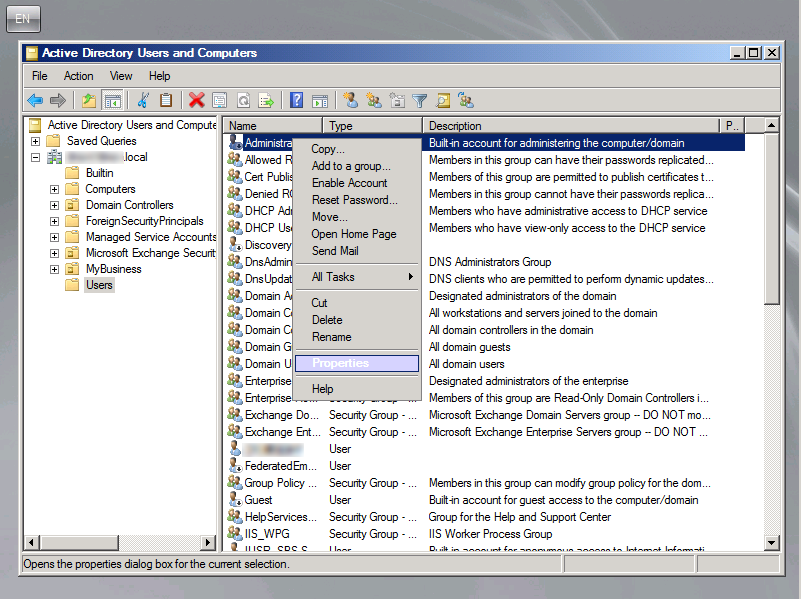The height and width of the screenshot is (599, 801).
Task: Select the Guest row in the list
Action: (486, 500)
